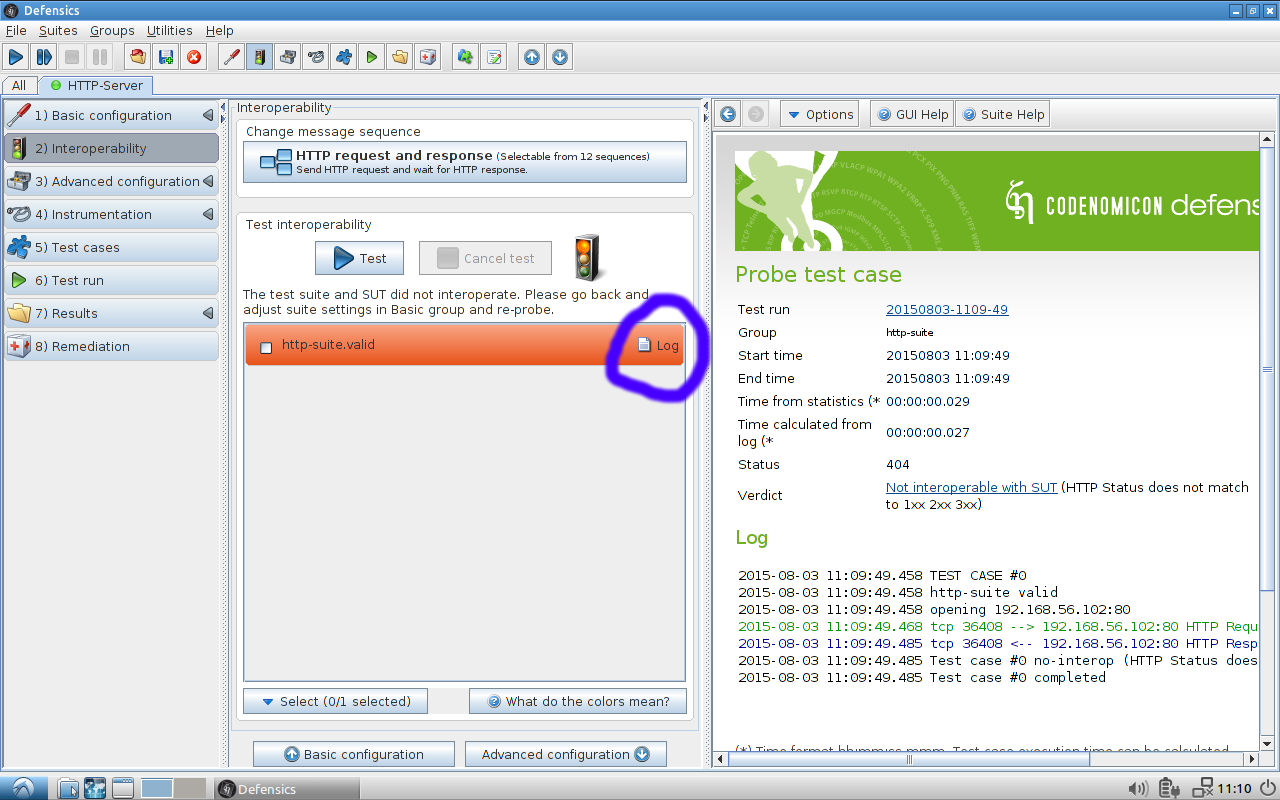Expand the Advanced configuration arrow in sidebar

[x=208, y=181]
